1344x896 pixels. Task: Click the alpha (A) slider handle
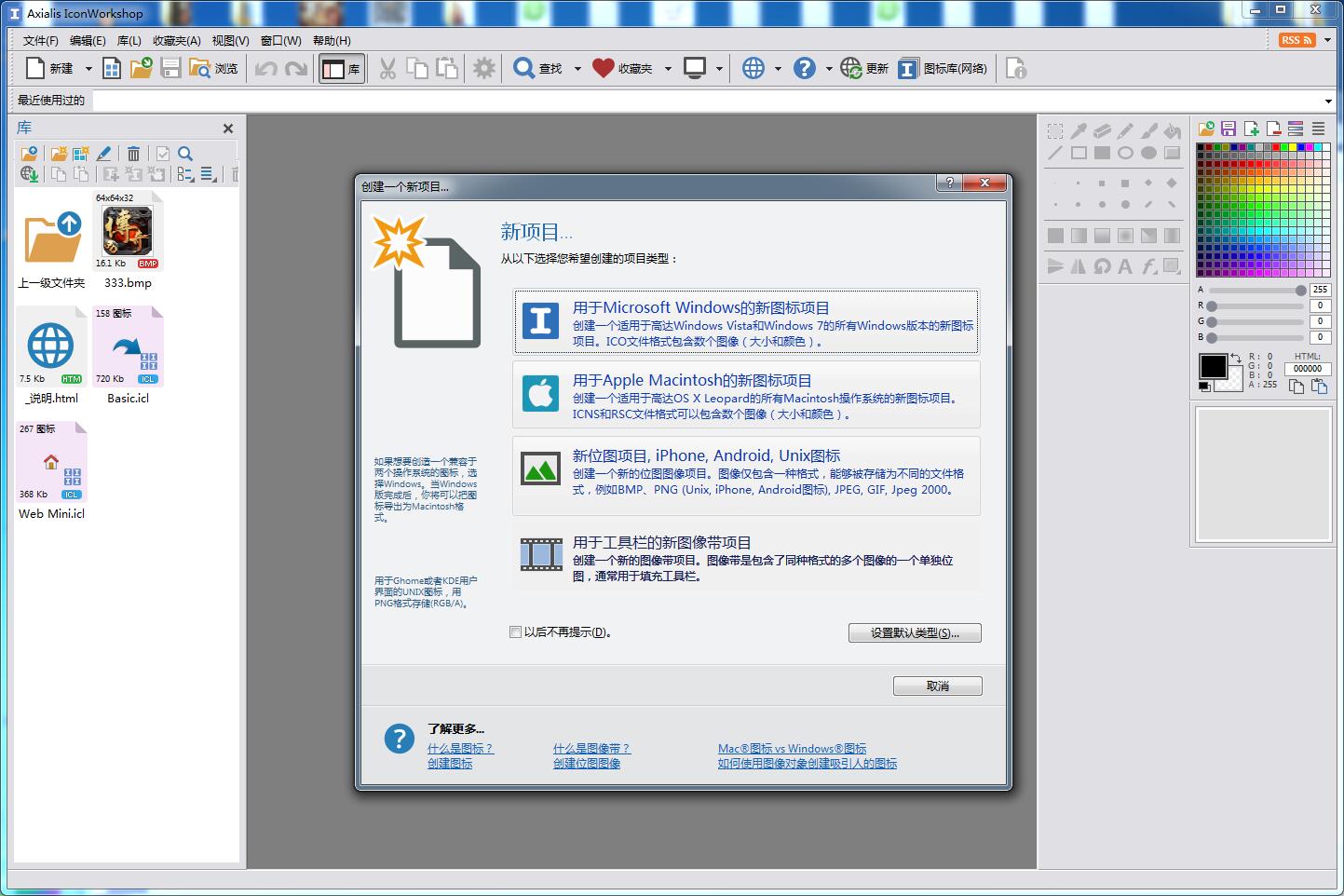tap(1300, 291)
